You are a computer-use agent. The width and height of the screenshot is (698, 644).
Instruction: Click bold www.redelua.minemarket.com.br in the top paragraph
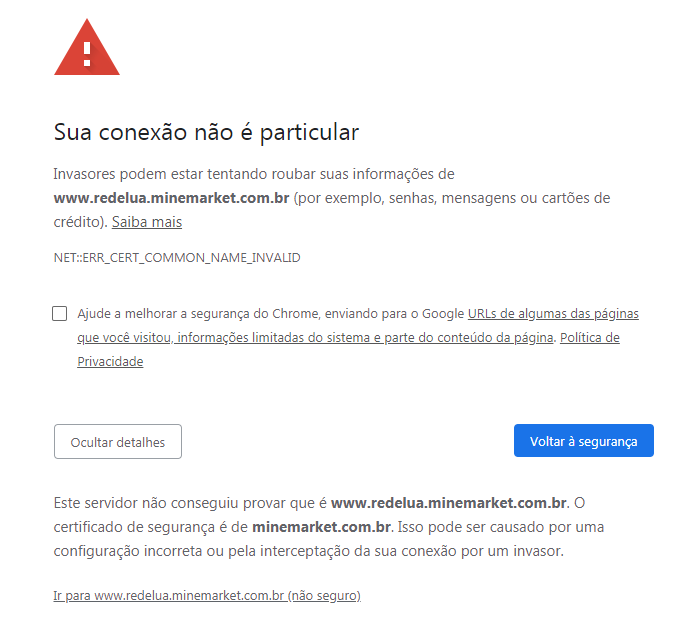pos(171,198)
